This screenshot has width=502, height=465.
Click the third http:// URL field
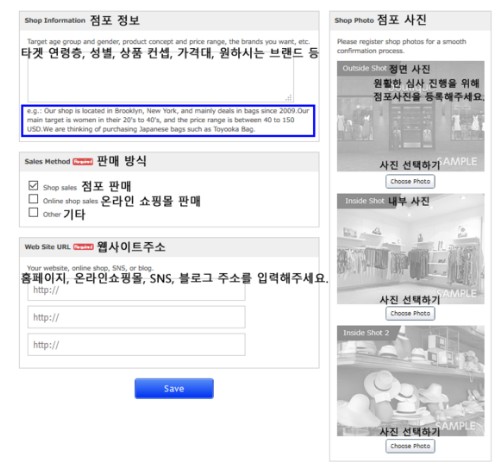click(x=136, y=345)
